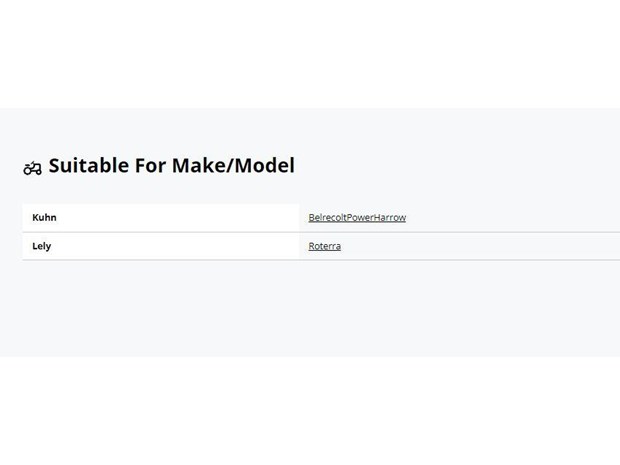Image resolution: width=620 pixels, height=465 pixels.
Task: Click the Make/Model text in heading
Action: [x=233, y=165]
